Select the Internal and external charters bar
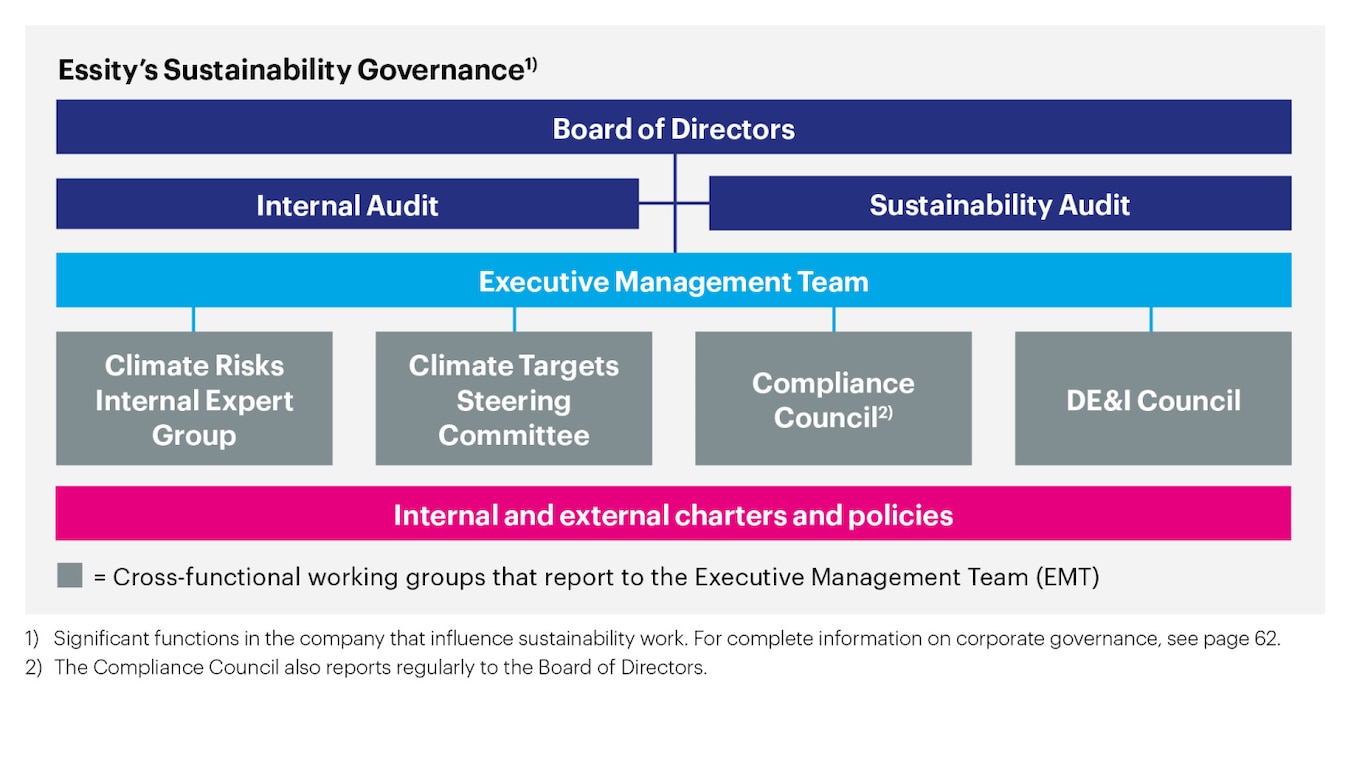 673,514
